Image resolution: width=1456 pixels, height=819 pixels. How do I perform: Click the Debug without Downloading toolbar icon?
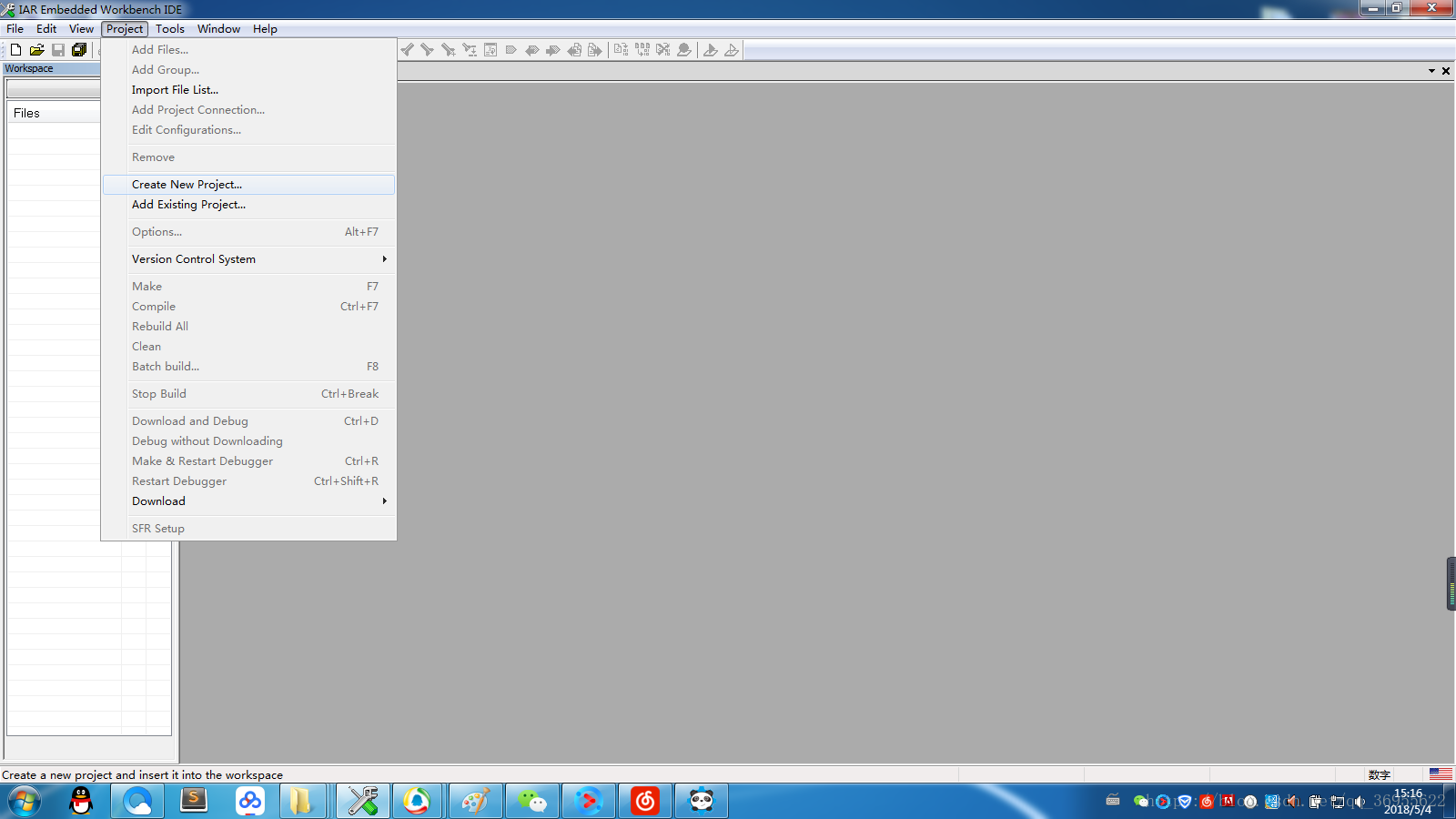[732, 50]
